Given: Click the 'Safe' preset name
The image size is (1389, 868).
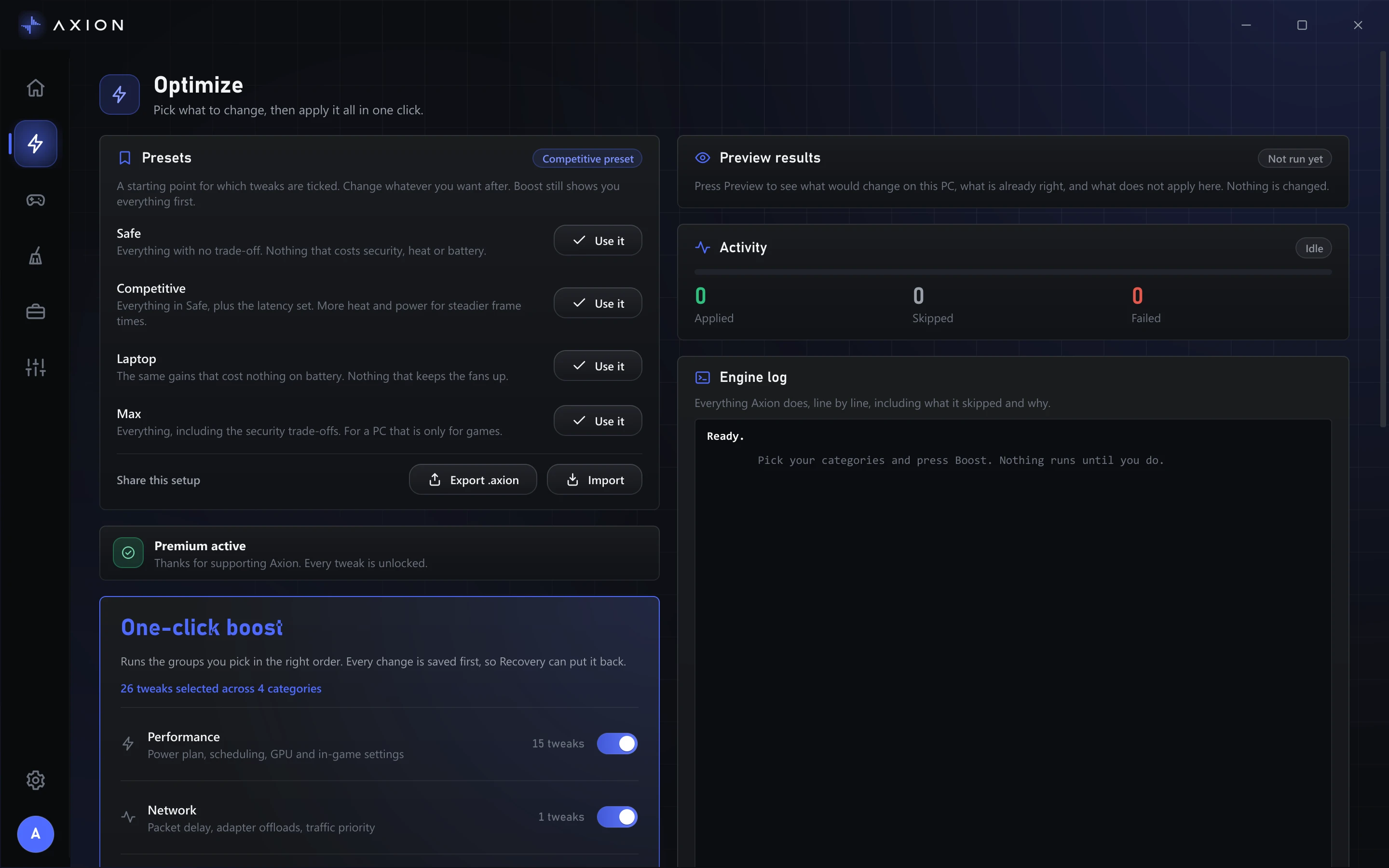Looking at the screenshot, I should (129, 234).
